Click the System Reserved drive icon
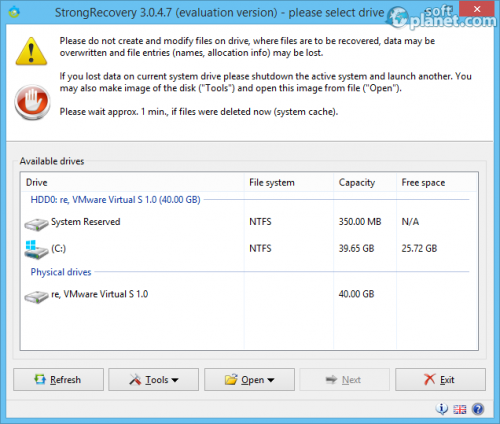 [x=36, y=224]
